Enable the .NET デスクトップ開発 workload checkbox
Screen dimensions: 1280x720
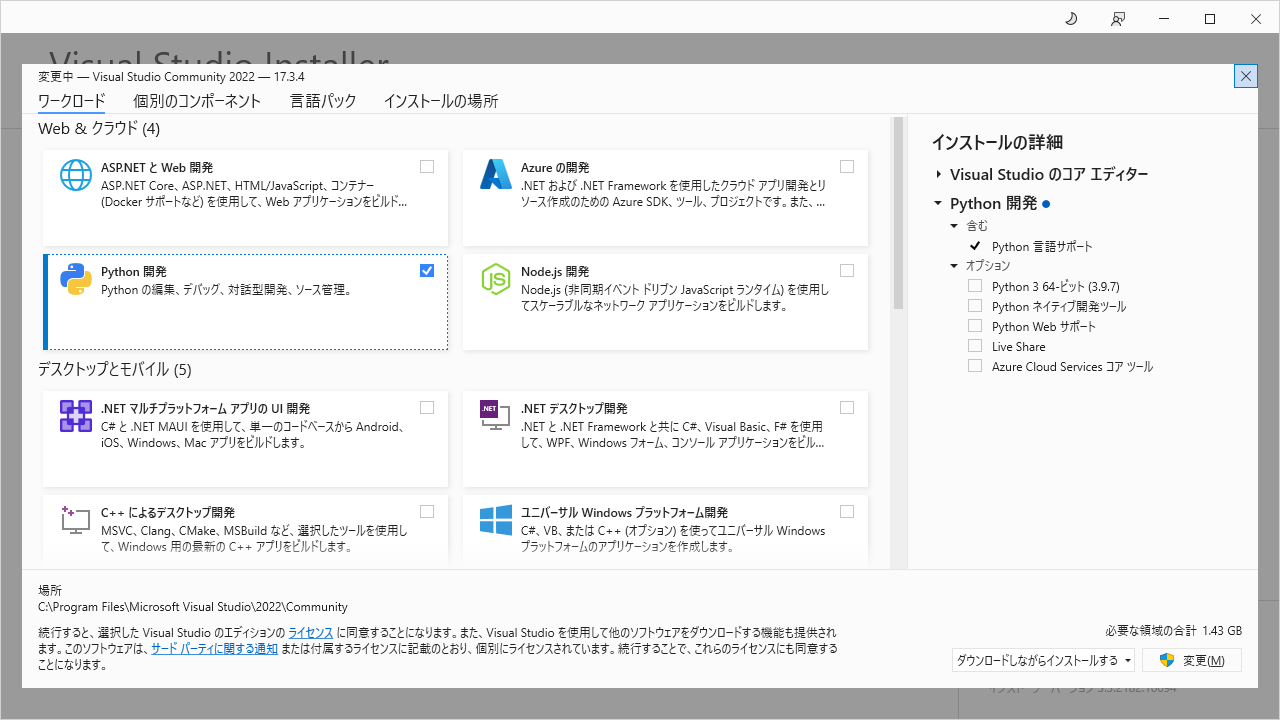(847, 408)
